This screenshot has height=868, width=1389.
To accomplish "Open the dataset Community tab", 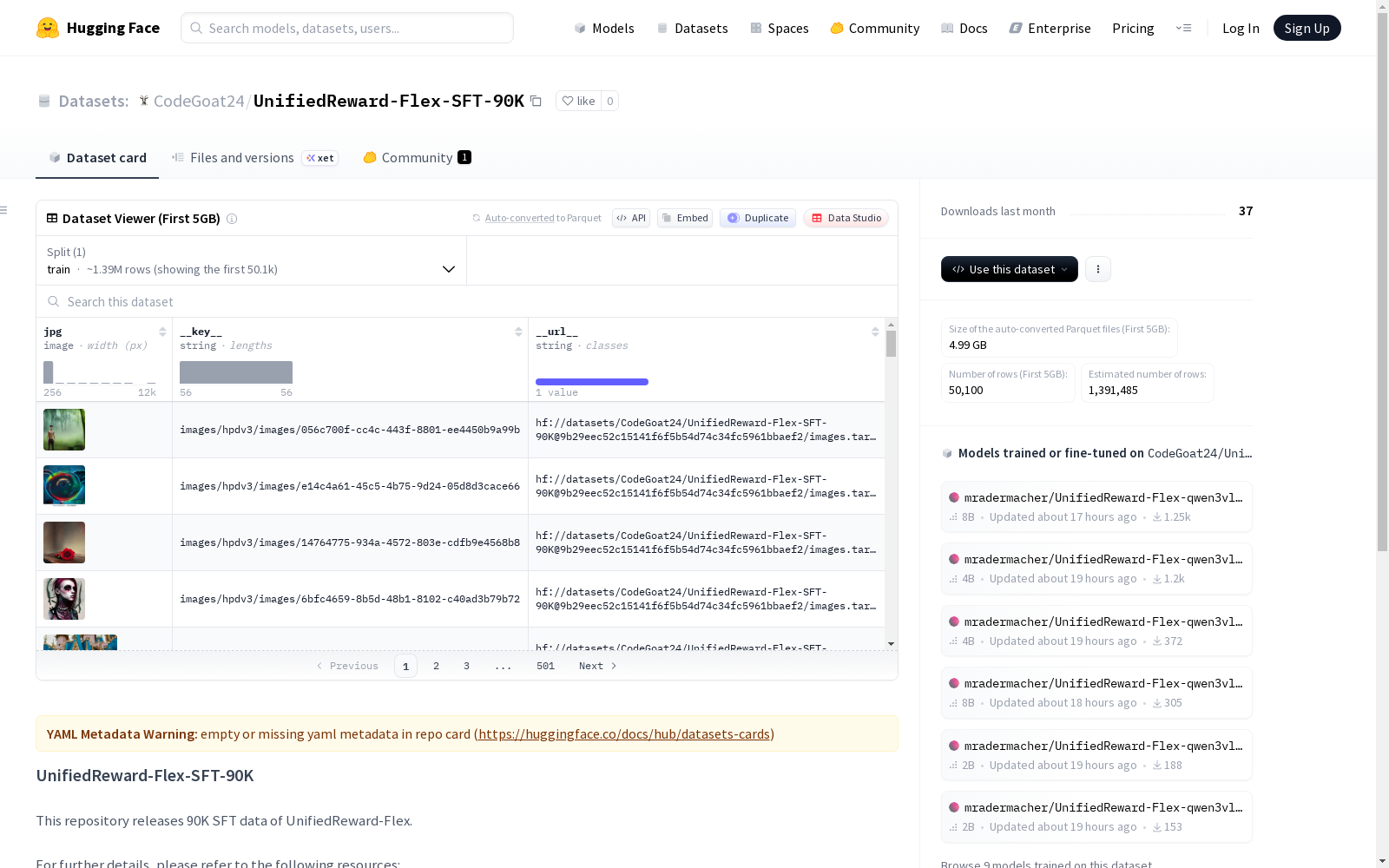I will tap(417, 157).
